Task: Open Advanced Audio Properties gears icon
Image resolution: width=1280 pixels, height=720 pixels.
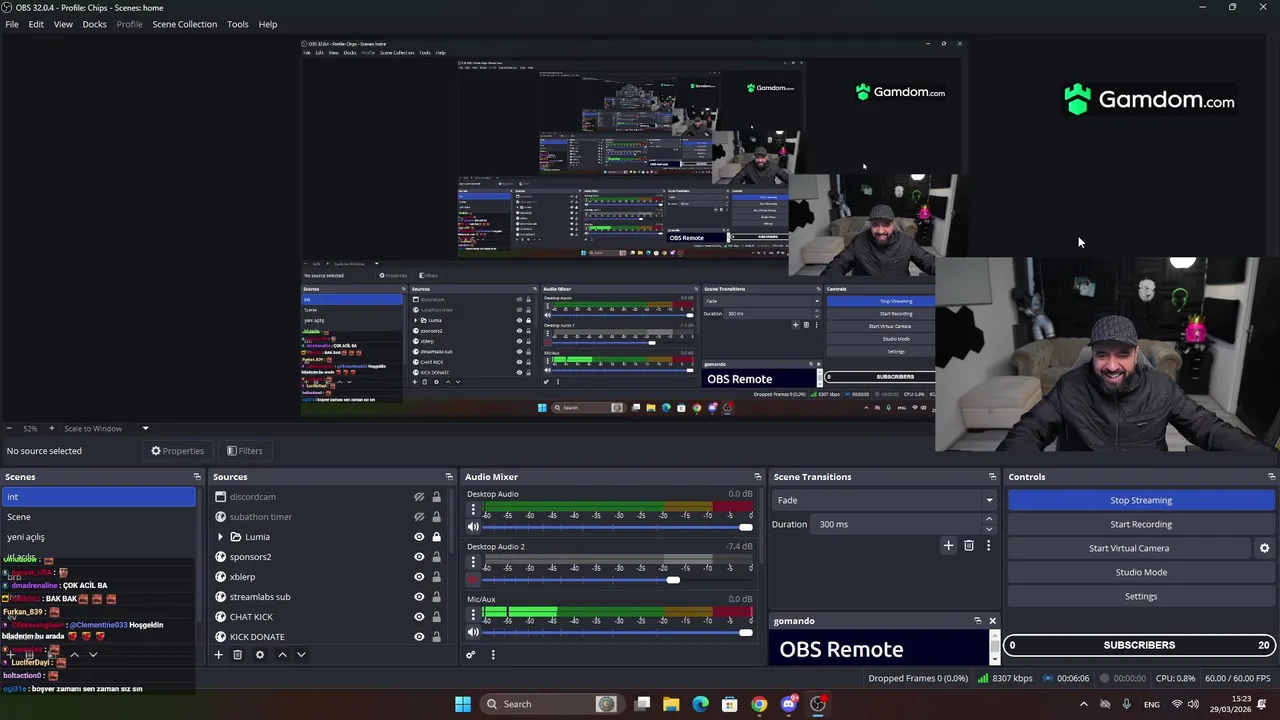Action: coord(470,655)
